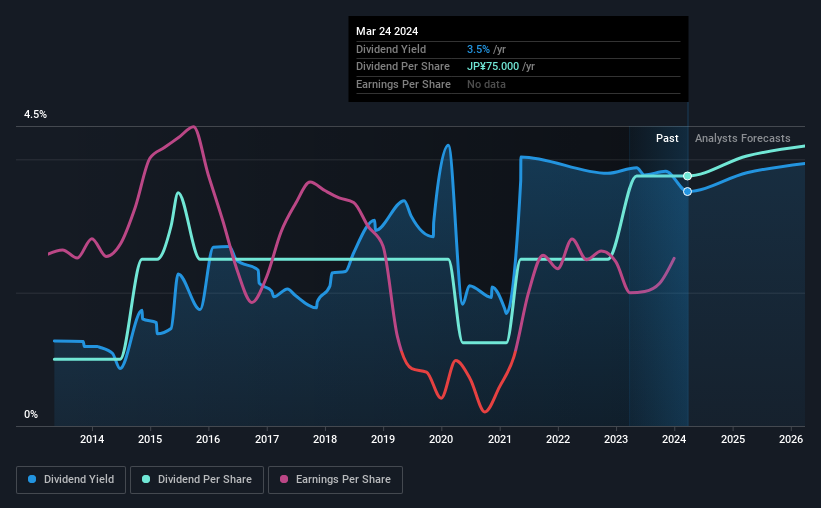Click the Dividend Yield tooltip row label
Viewport: 821px width, 508px height.
point(391,49)
